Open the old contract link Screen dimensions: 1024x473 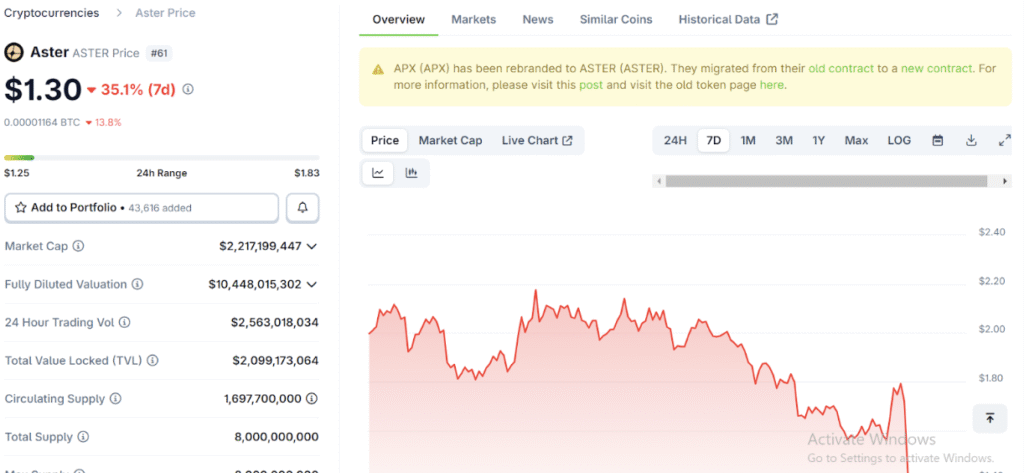pyautogui.click(x=841, y=69)
